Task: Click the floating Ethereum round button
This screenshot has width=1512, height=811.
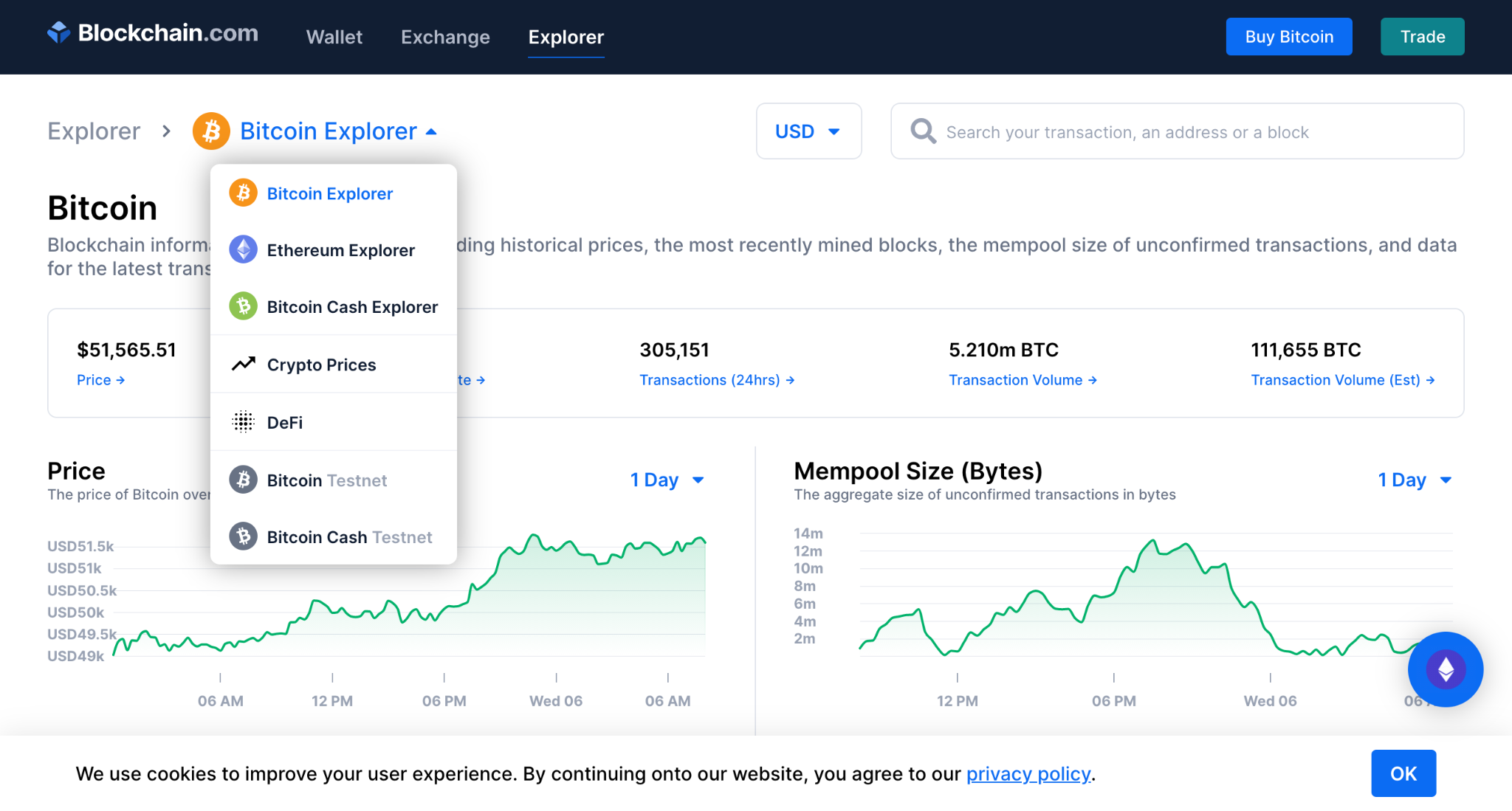Action: click(x=1445, y=669)
